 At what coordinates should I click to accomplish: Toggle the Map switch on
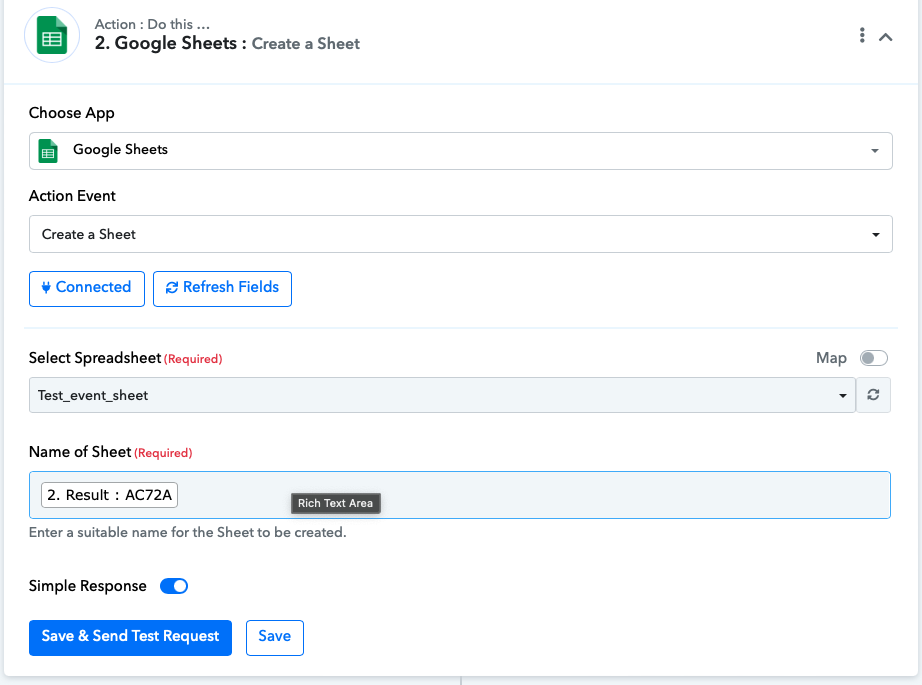pos(873,358)
